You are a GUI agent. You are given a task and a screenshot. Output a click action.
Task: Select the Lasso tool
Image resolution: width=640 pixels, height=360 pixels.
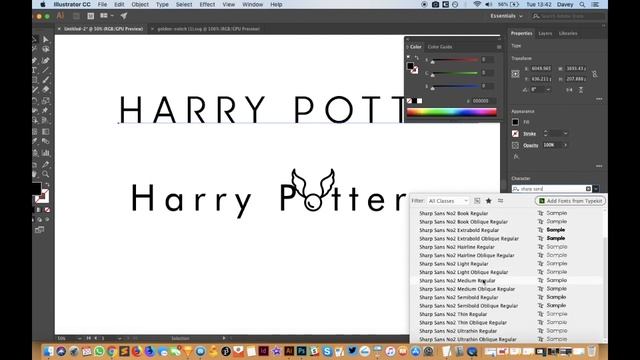(x=46, y=49)
